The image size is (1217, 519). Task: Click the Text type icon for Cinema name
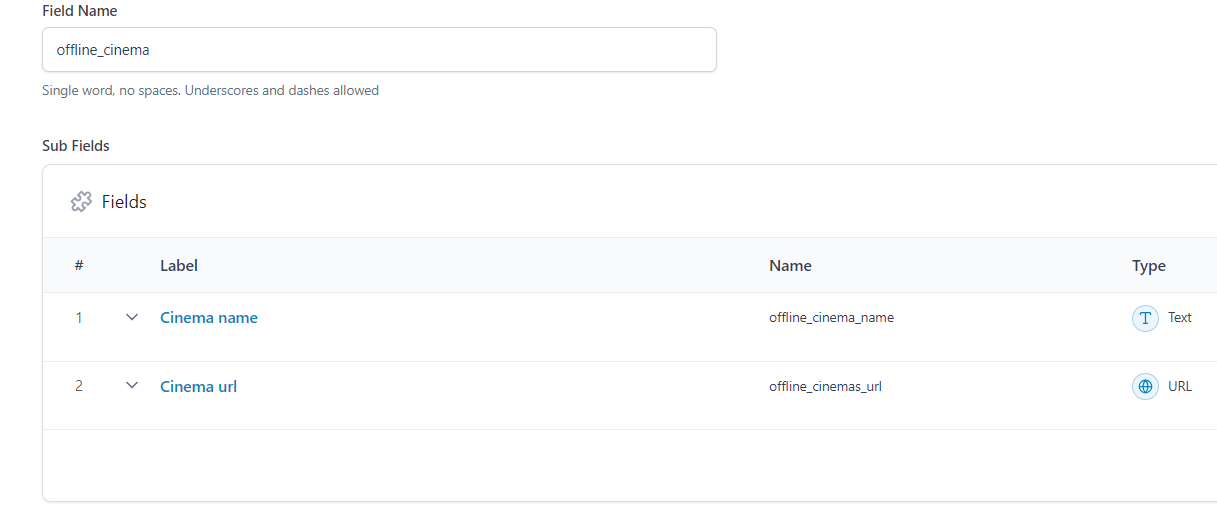point(1145,318)
